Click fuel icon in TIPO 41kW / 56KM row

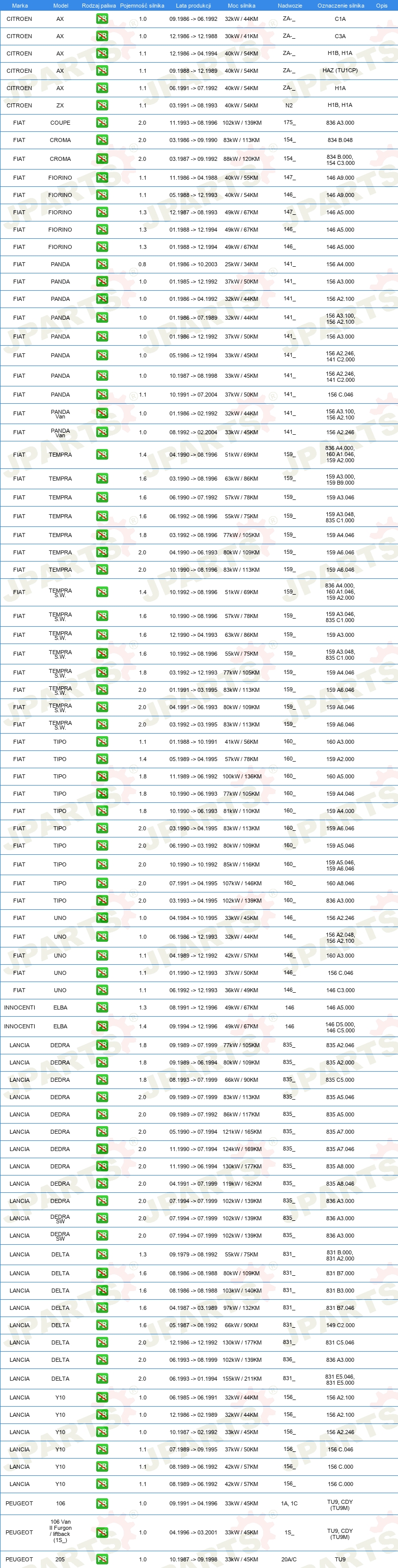click(102, 741)
